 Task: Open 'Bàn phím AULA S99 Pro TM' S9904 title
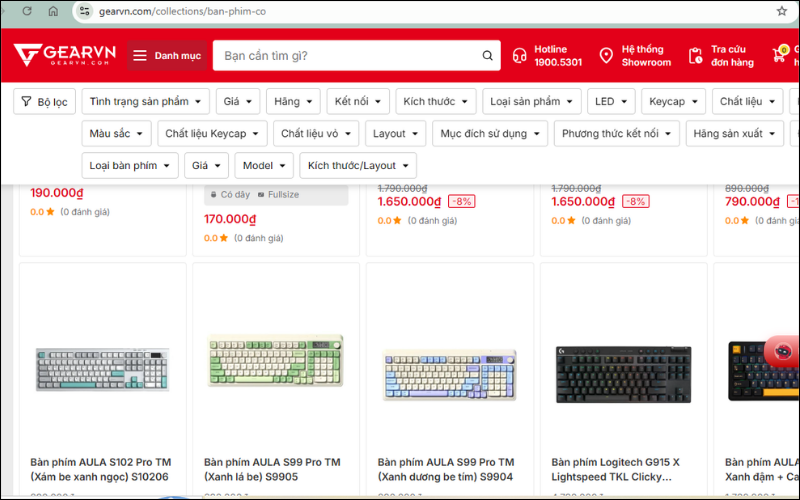[446, 469]
